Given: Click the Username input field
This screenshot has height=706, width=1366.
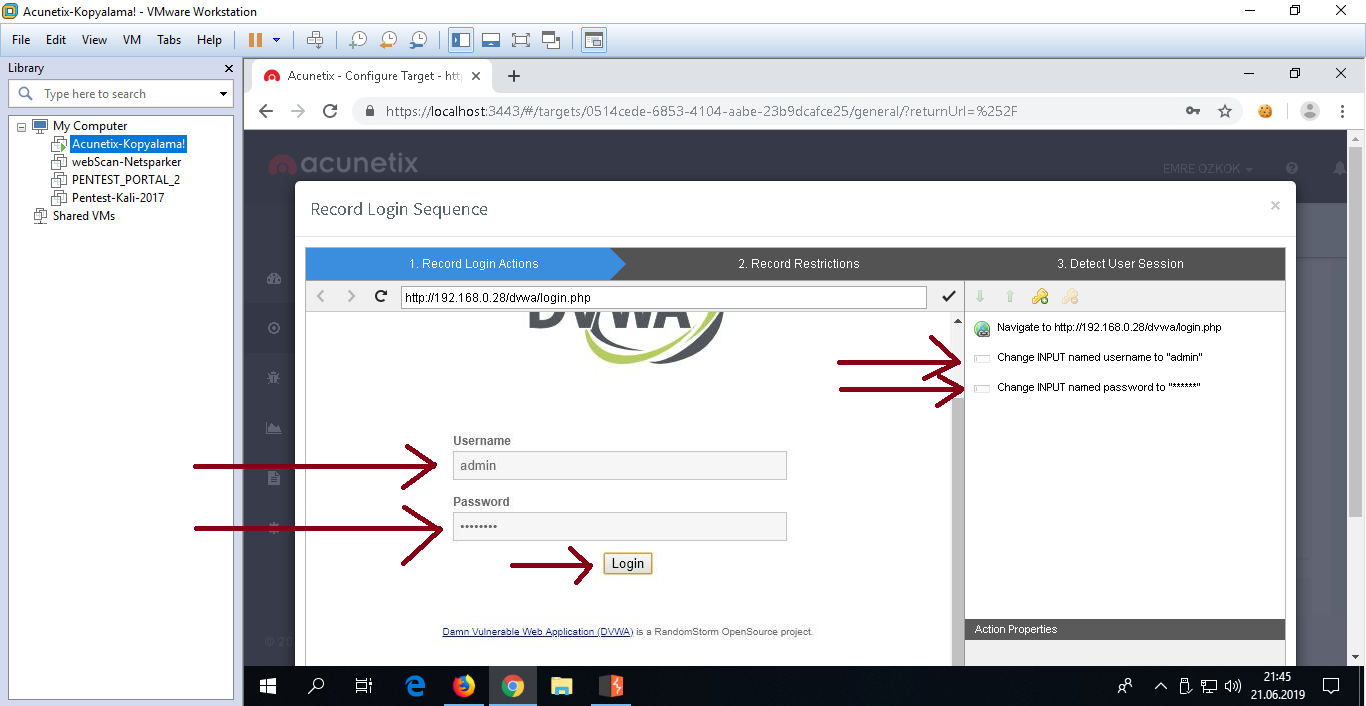Looking at the screenshot, I should click(619, 465).
